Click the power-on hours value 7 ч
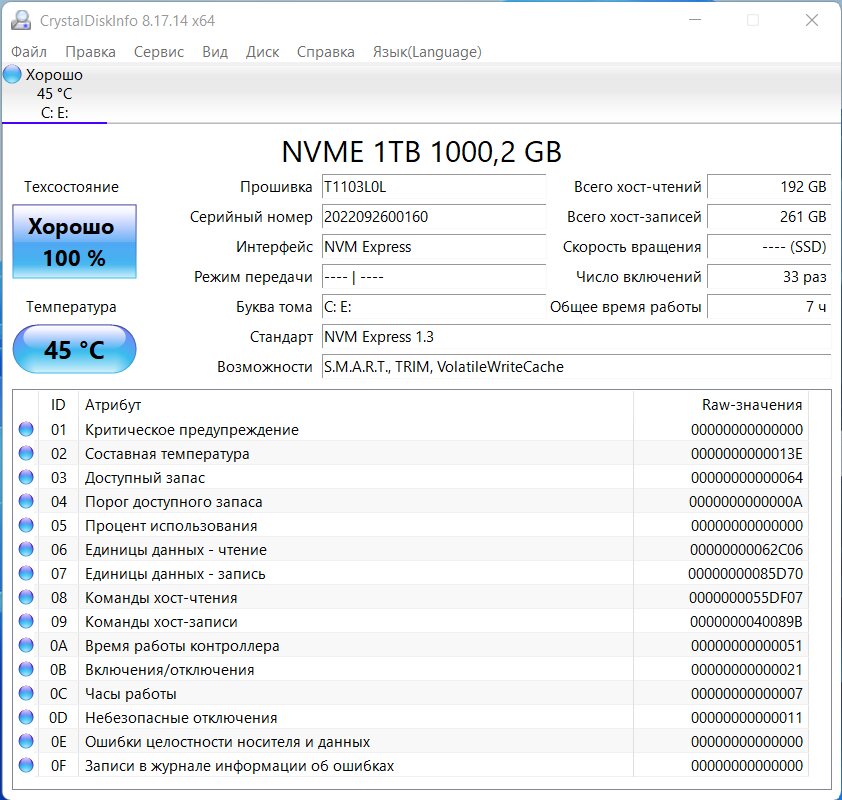Image resolution: width=842 pixels, height=800 pixels. [x=769, y=307]
